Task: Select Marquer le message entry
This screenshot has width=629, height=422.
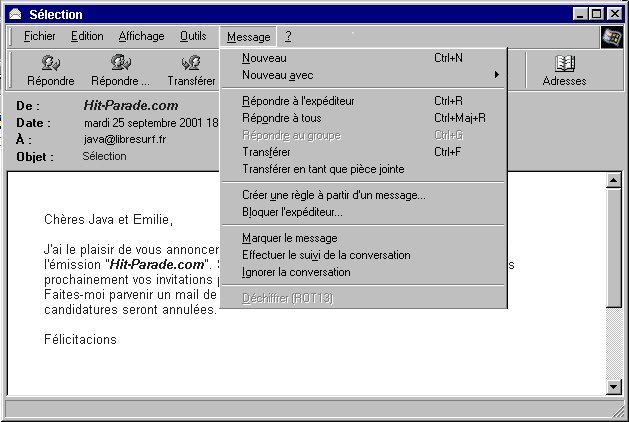Action: tap(289, 238)
